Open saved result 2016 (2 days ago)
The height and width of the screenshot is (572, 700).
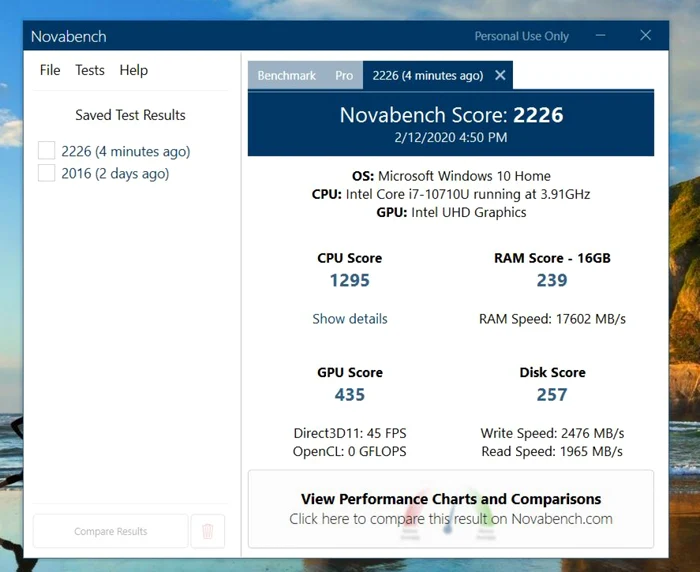115,173
